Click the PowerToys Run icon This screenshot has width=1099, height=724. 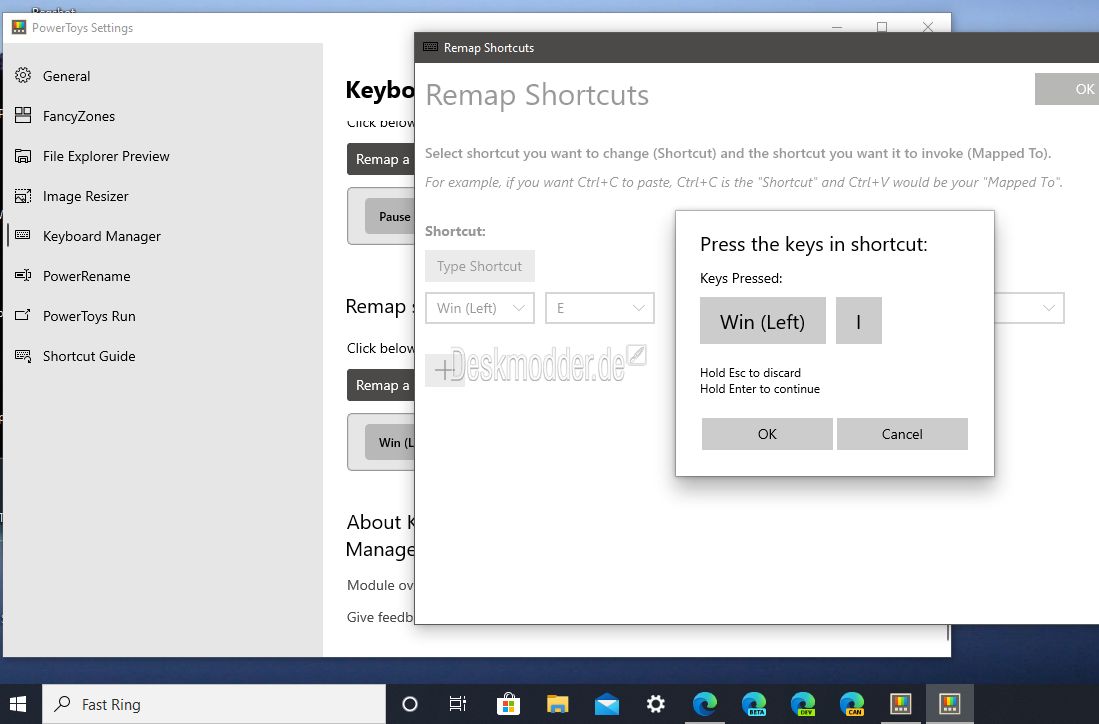click(23, 315)
